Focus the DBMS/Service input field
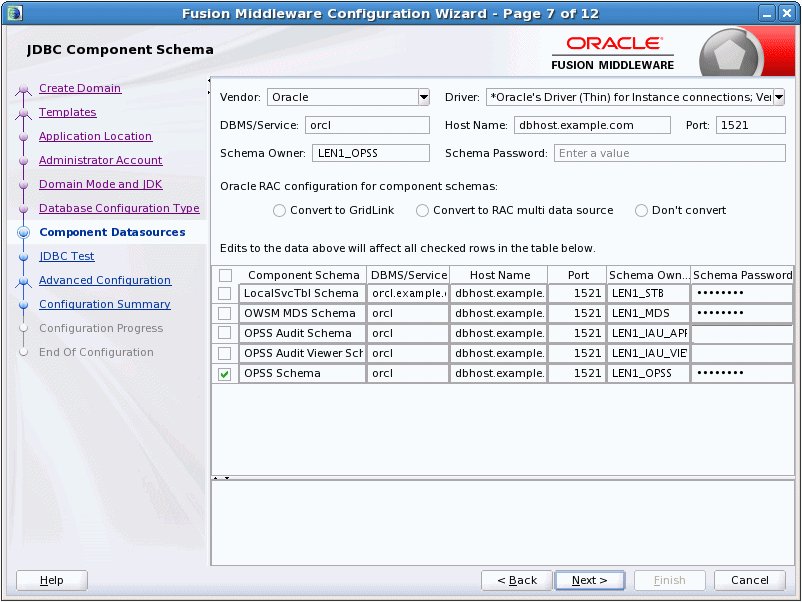Screen dimensions: 802x602 coord(367,125)
